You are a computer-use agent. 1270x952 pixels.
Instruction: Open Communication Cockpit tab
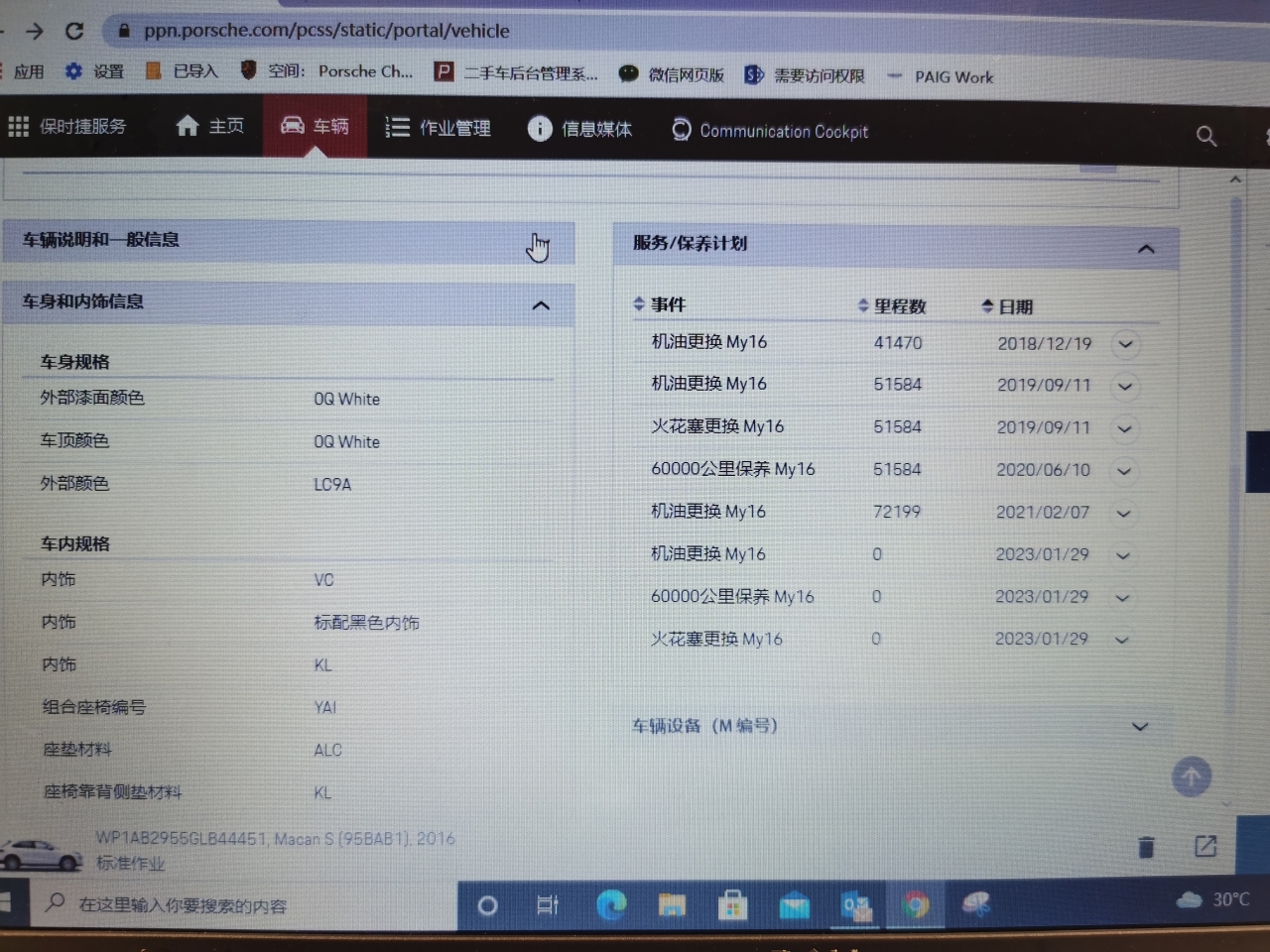[x=770, y=131]
